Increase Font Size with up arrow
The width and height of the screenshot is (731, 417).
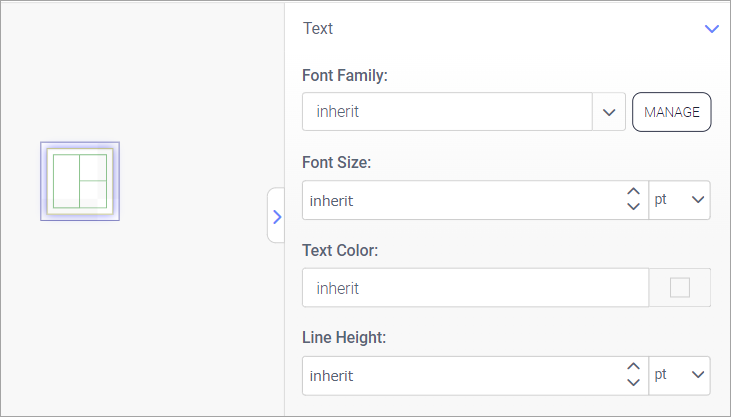(x=632, y=192)
